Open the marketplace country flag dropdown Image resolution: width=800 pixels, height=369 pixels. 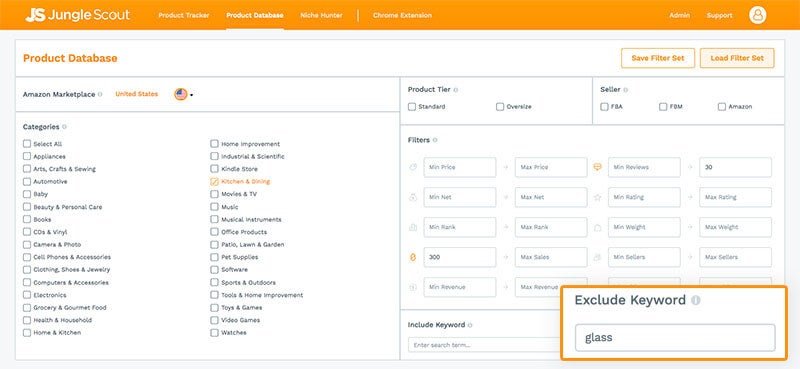click(183, 94)
